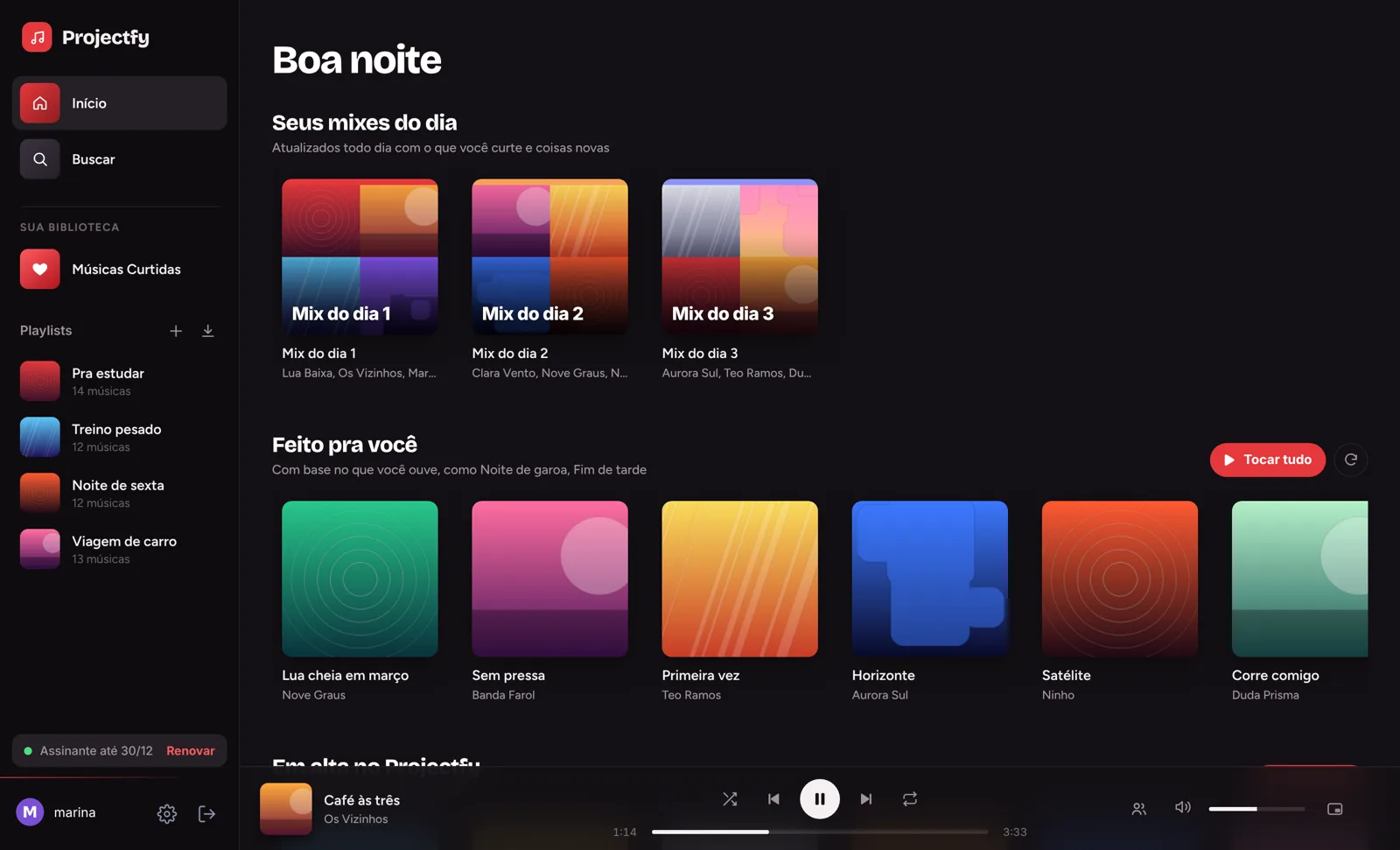Create new playlist with plus icon

tap(176, 331)
